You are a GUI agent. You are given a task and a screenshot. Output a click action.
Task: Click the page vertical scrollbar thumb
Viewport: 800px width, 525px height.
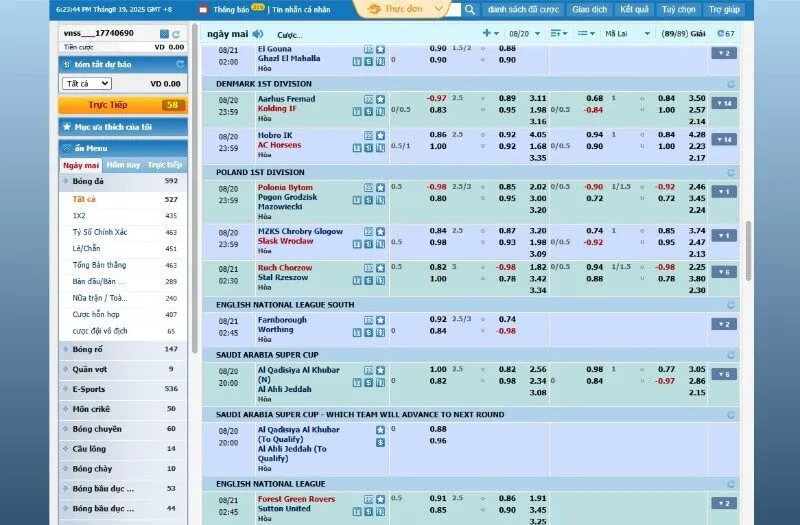click(x=748, y=250)
